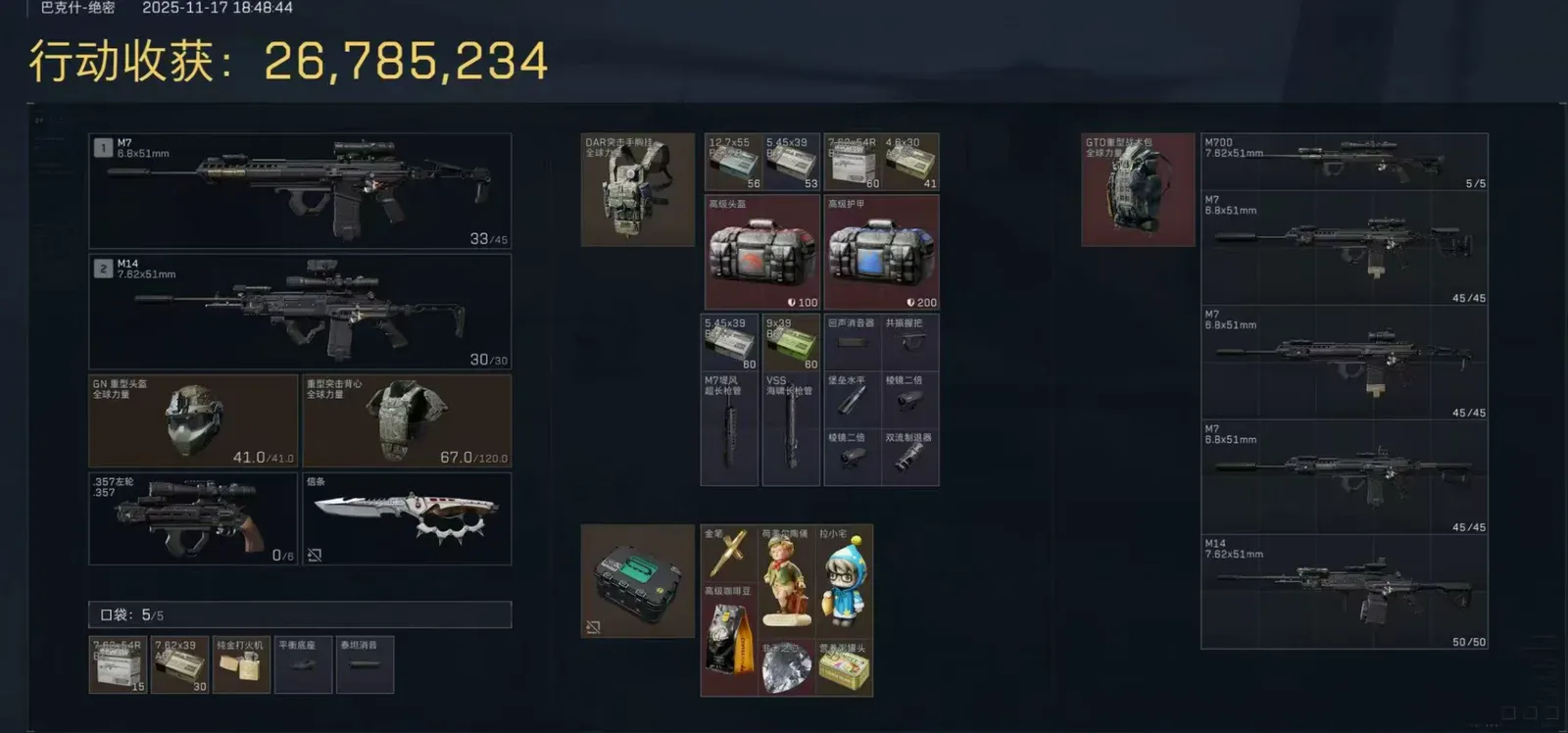Select the M7 6.8x51mm primary weapon slot
The image size is (1568, 733).
pos(300,191)
